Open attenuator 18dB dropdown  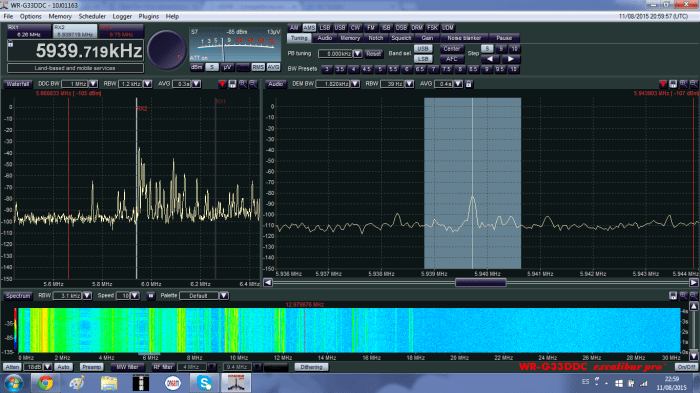coord(47,367)
